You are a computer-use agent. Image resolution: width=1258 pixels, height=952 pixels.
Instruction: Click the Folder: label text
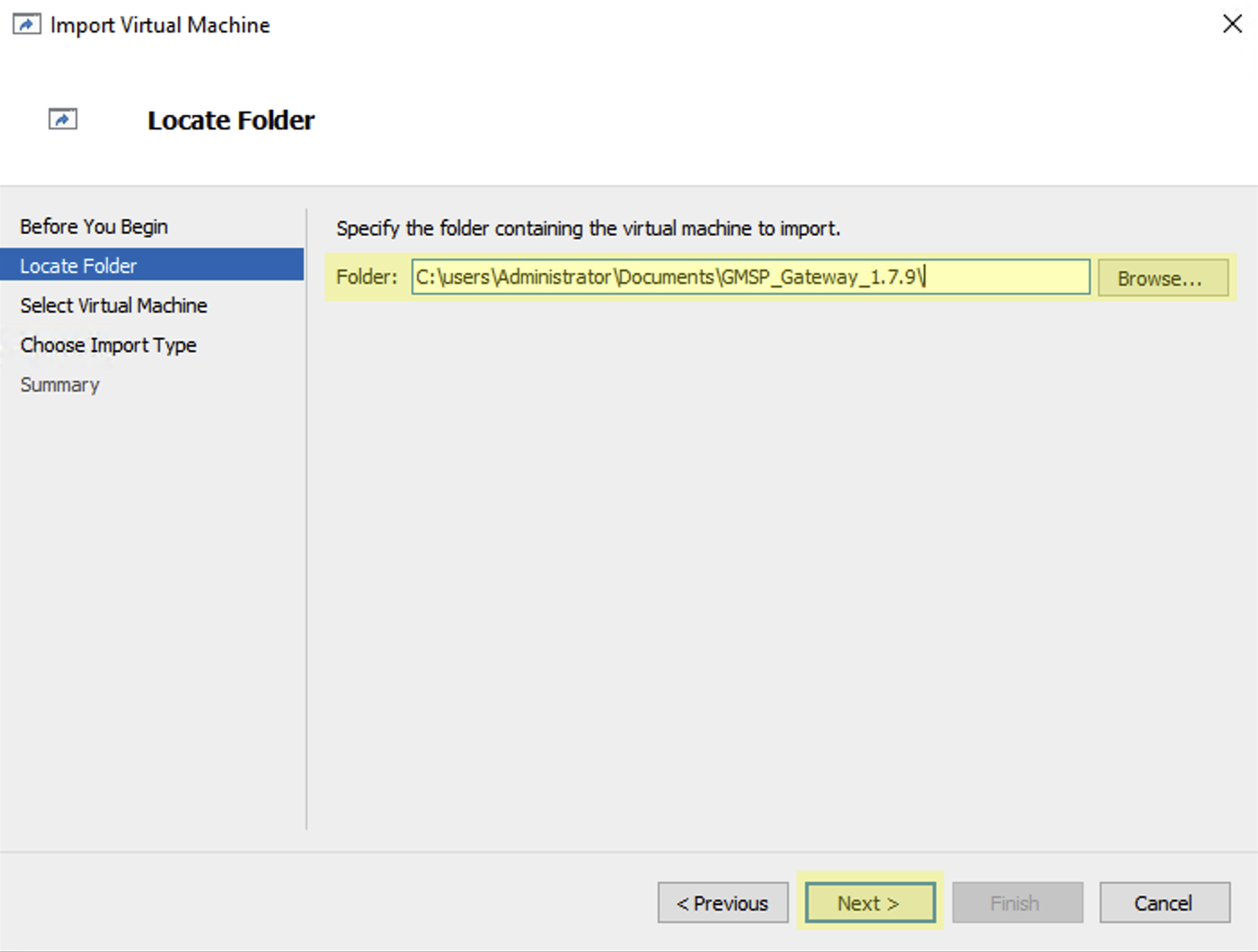point(367,277)
